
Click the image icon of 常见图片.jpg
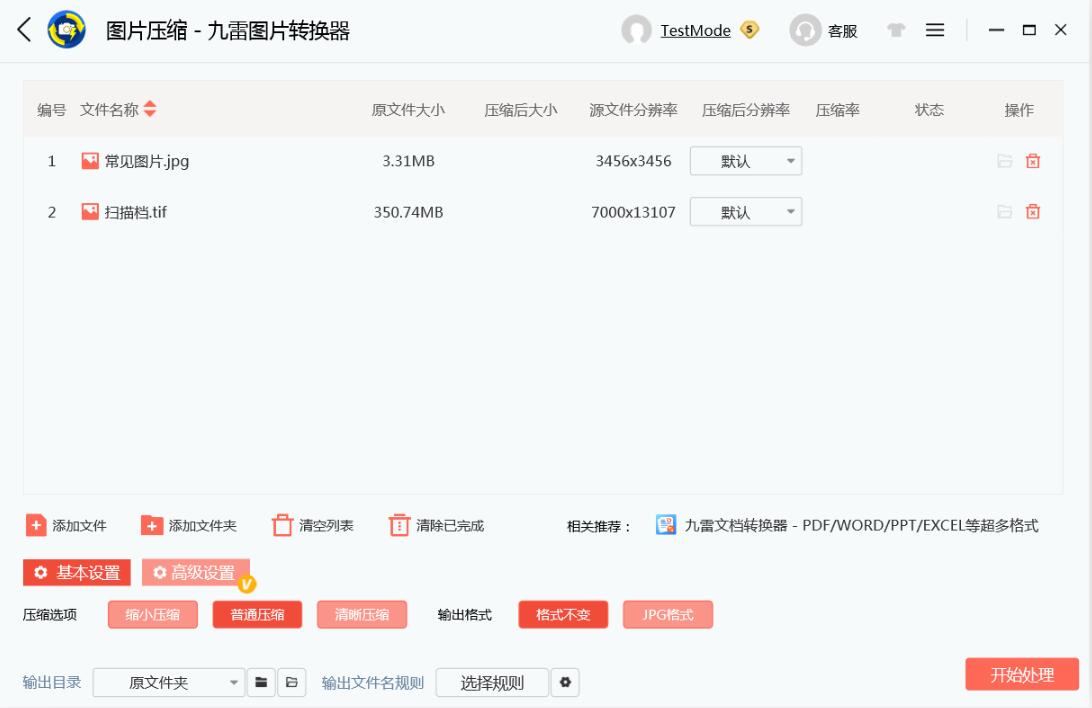click(x=90, y=161)
